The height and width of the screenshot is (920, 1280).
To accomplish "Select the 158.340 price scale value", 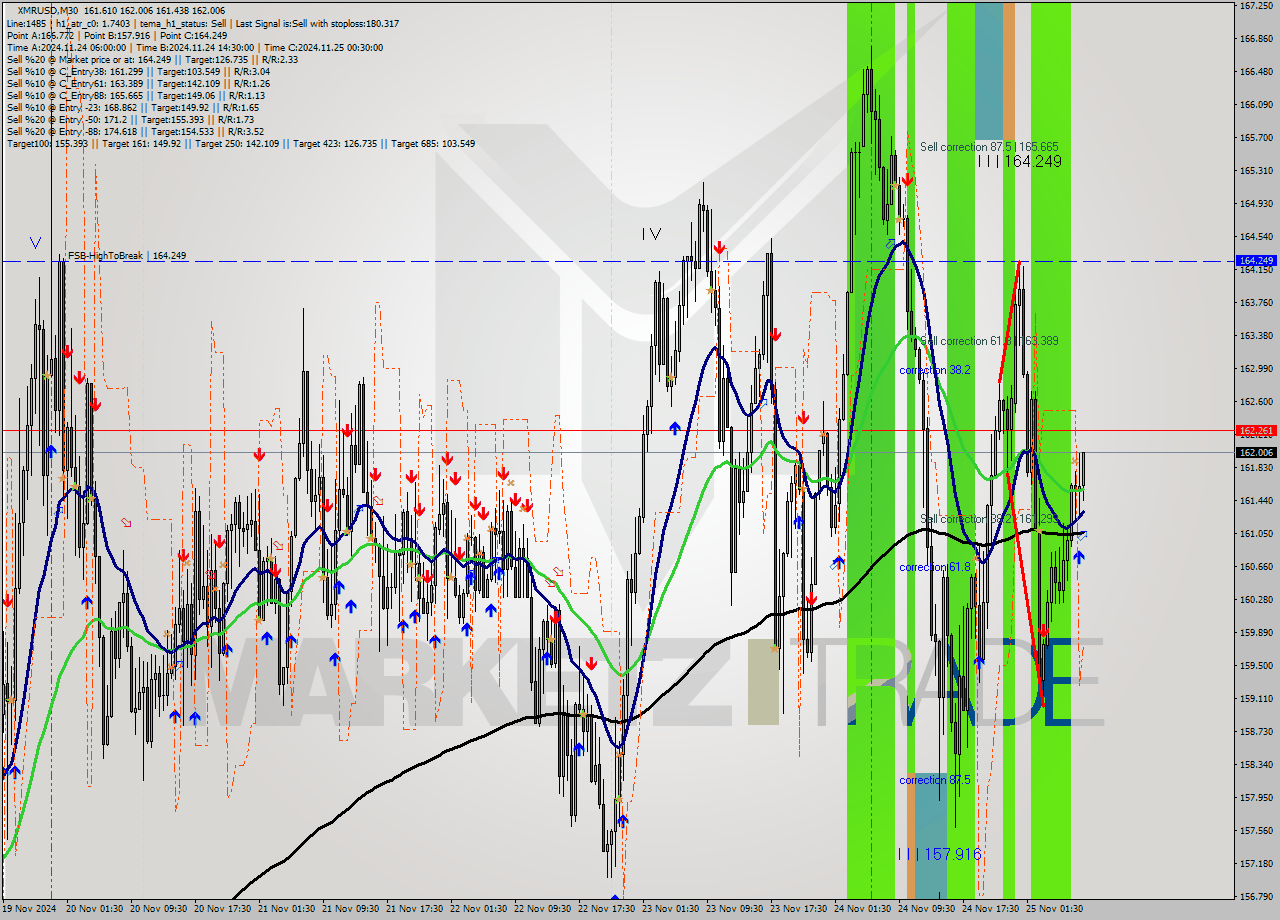I will pyautogui.click(x=1256, y=765).
